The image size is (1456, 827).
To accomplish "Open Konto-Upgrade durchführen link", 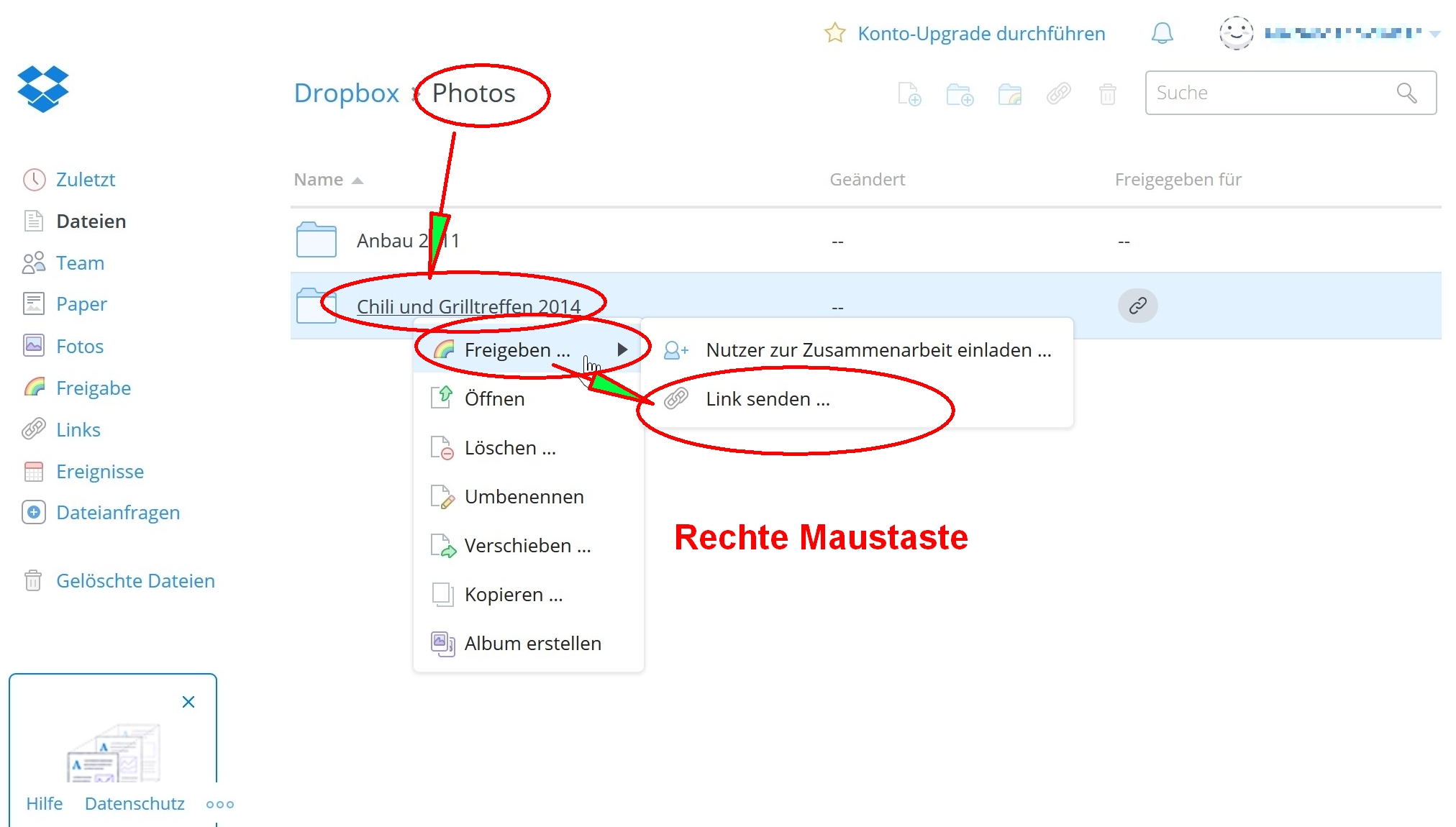I will pyautogui.click(x=980, y=34).
